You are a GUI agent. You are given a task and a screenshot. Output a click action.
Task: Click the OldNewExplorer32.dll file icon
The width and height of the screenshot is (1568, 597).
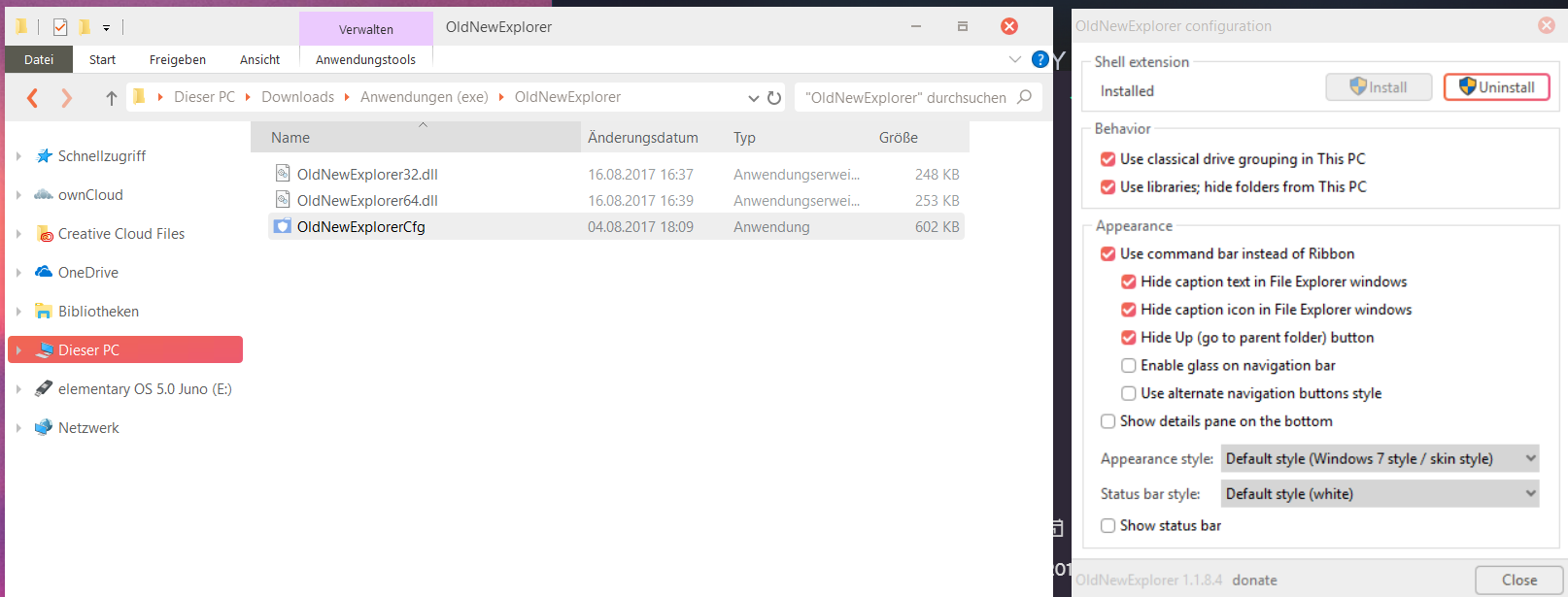coord(283,174)
